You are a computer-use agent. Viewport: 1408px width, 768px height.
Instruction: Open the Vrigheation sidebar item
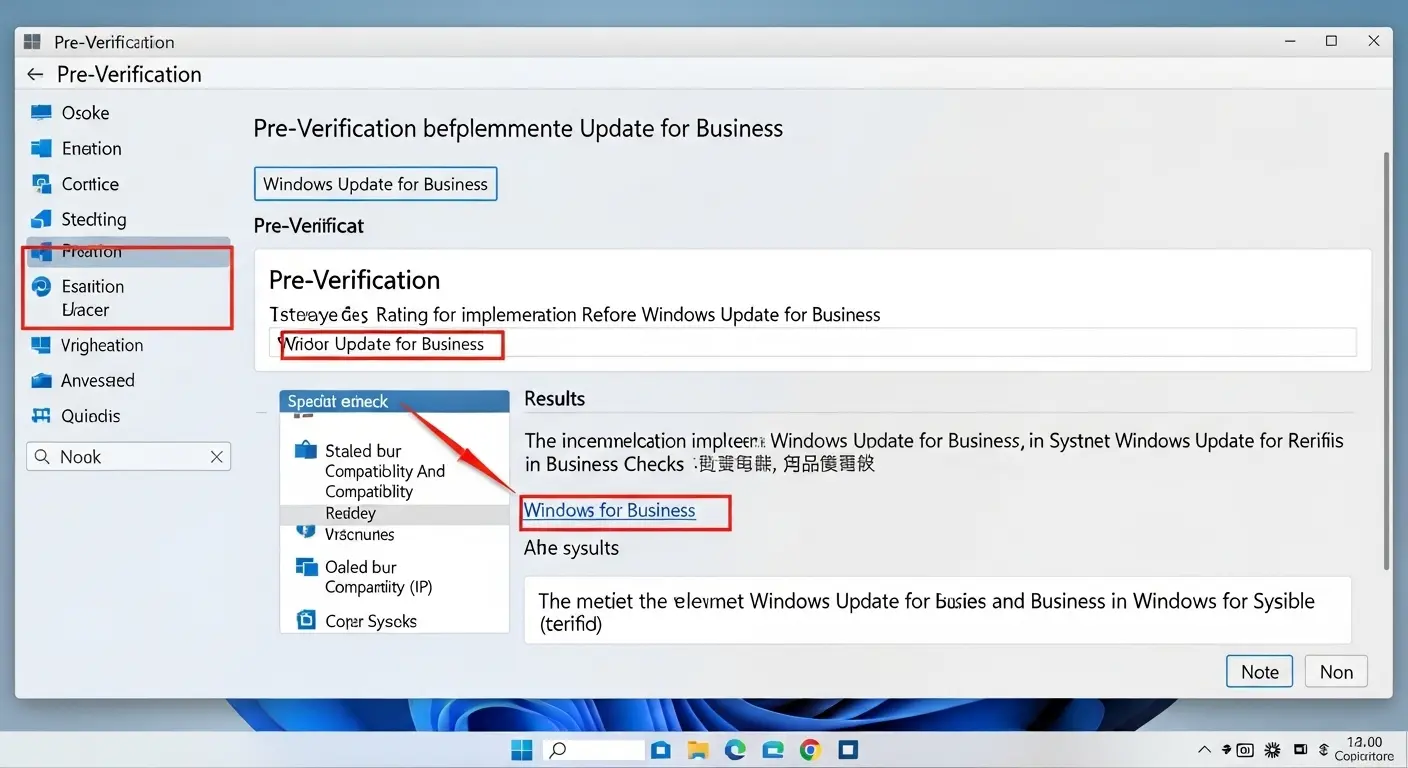[102, 345]
